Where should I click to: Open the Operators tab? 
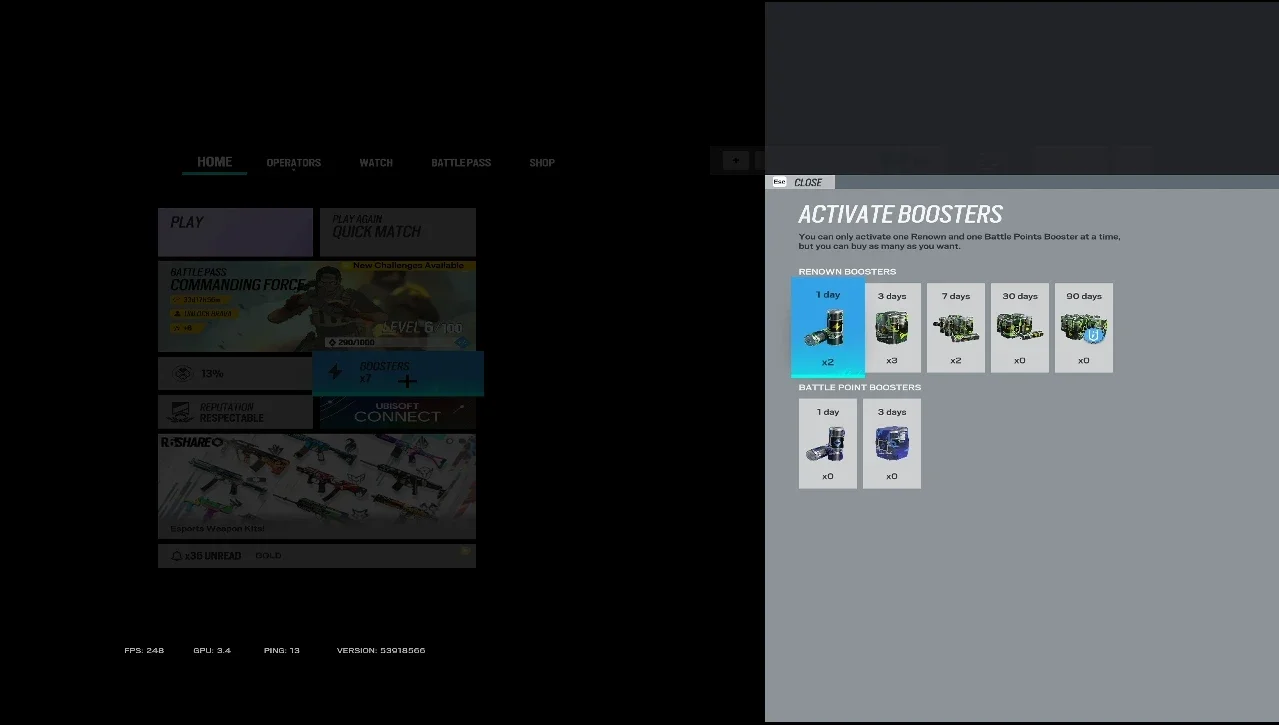click(294, 163)
